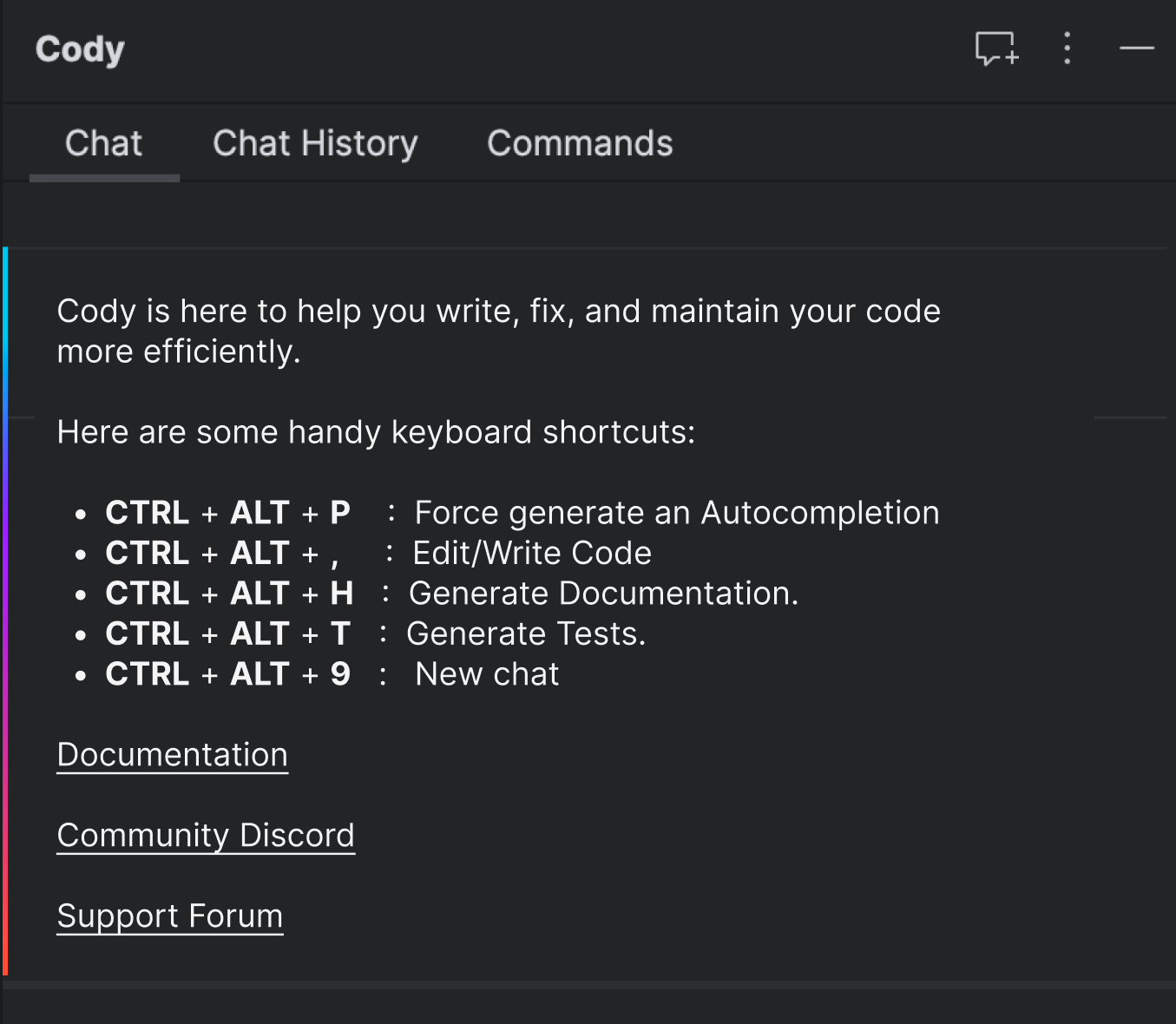Select the Commands tab
1176x1024 pixels.
[580, 143]
